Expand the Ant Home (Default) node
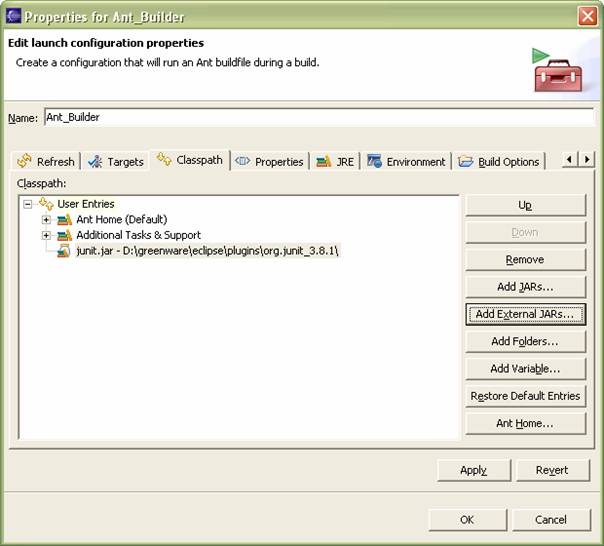 (46, 220)
